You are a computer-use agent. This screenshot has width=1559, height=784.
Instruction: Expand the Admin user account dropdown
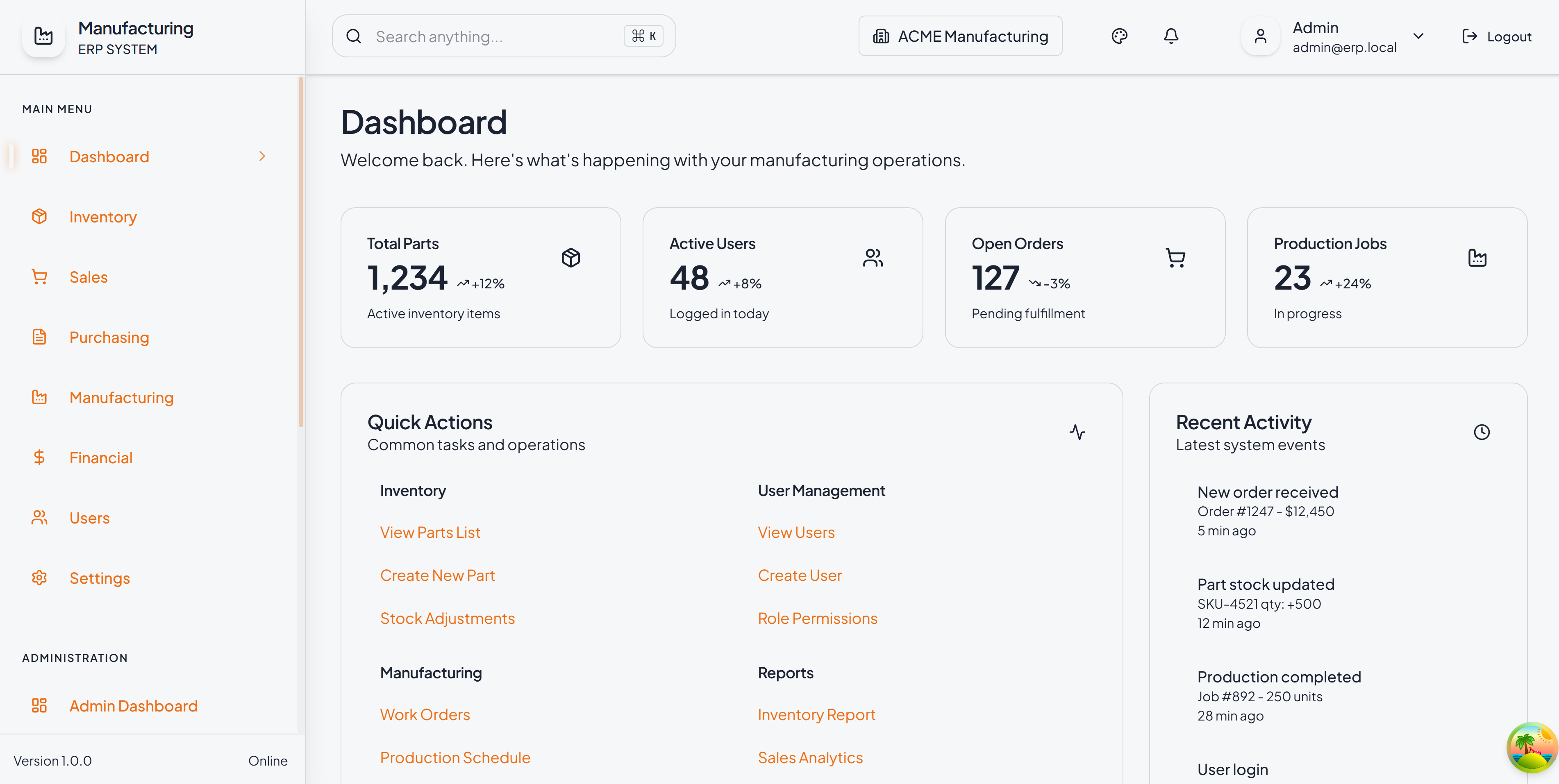pyautogui.click(x=1418, y=36)
